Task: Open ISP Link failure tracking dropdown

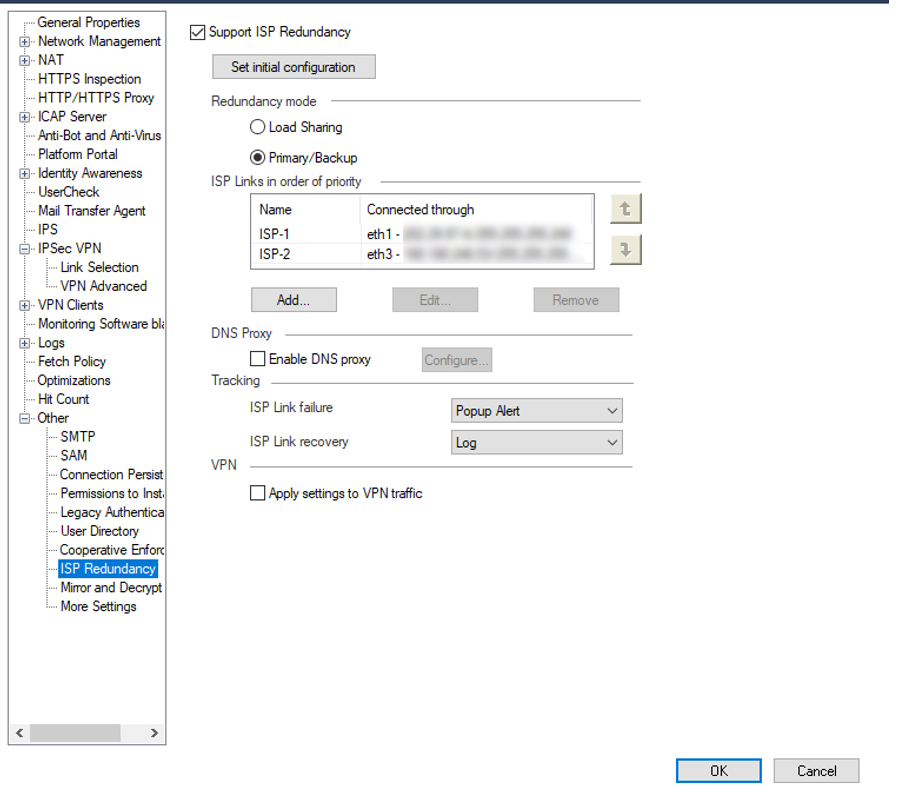Action: pos(537,411)
